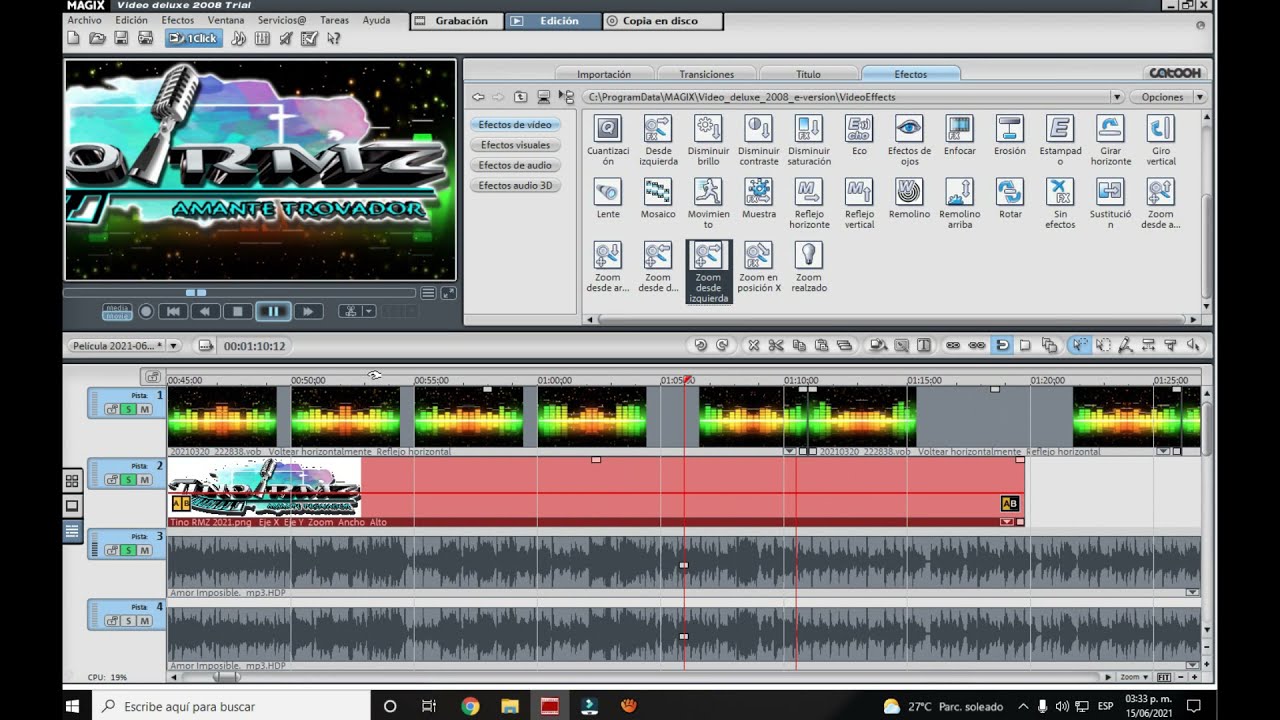This screenshot has height=720, width=1280.
Task: Select the Eco effect icon
Action: [859, 128]
